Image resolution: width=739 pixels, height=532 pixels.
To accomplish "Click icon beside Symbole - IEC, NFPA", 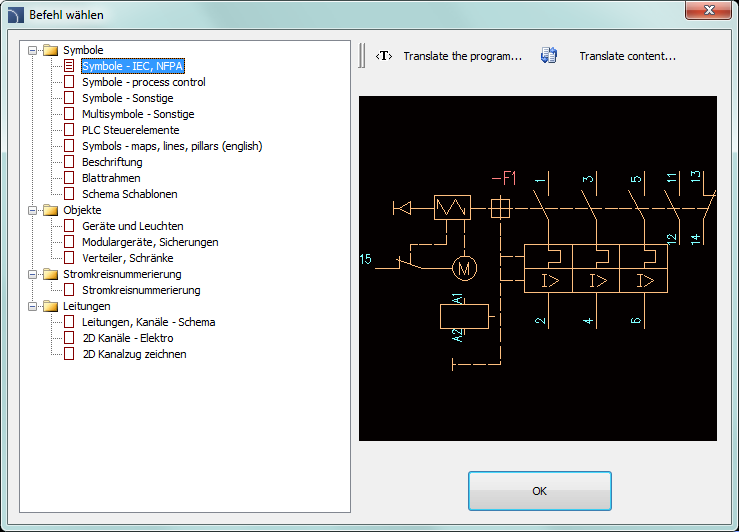I will coord(69,66).
